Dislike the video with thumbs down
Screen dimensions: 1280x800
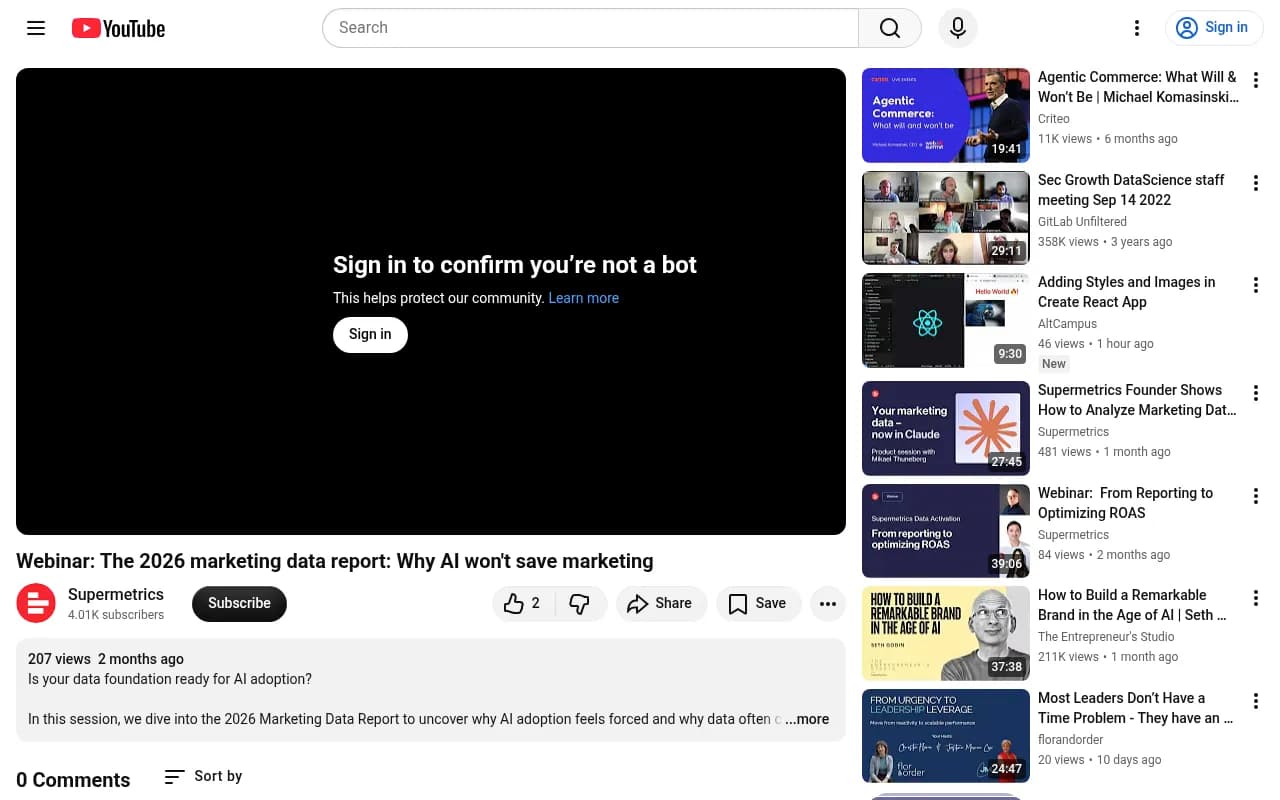point(580,603)
